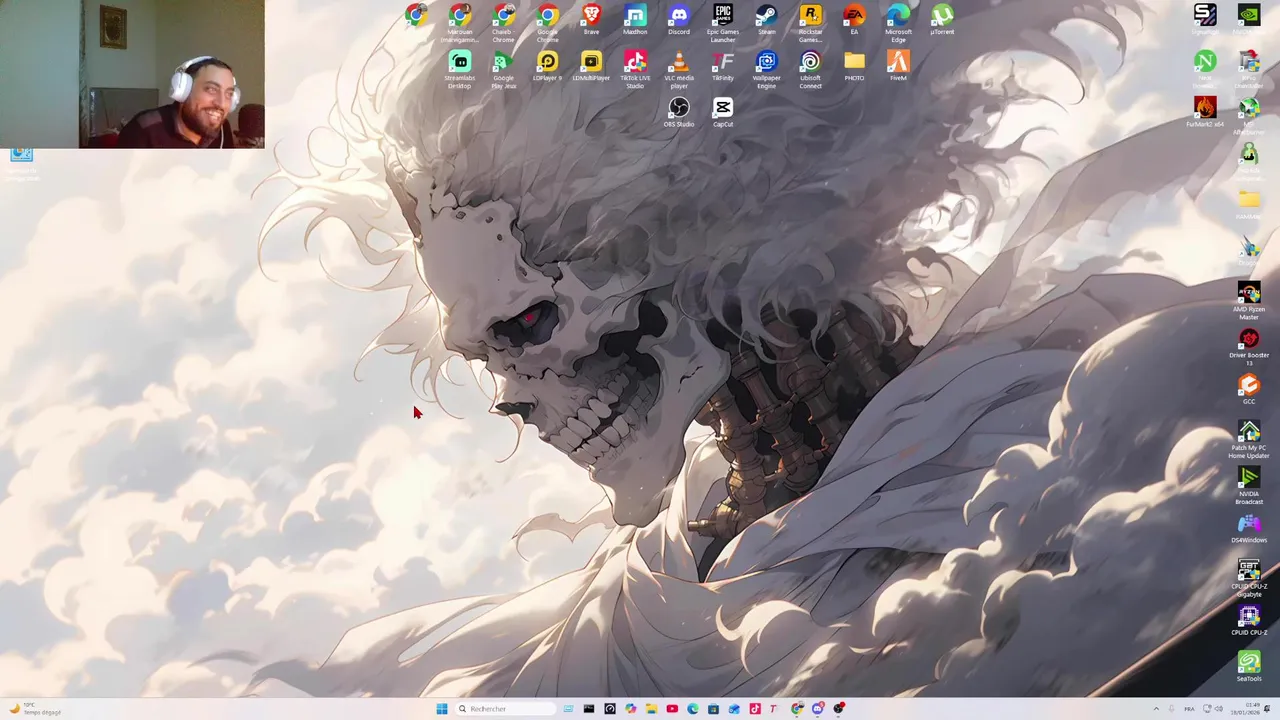Image resolution: width=1280 pixels, height=720 pixels.
Task: Open the Discord desktop icon
Action: tap(679, 19)
